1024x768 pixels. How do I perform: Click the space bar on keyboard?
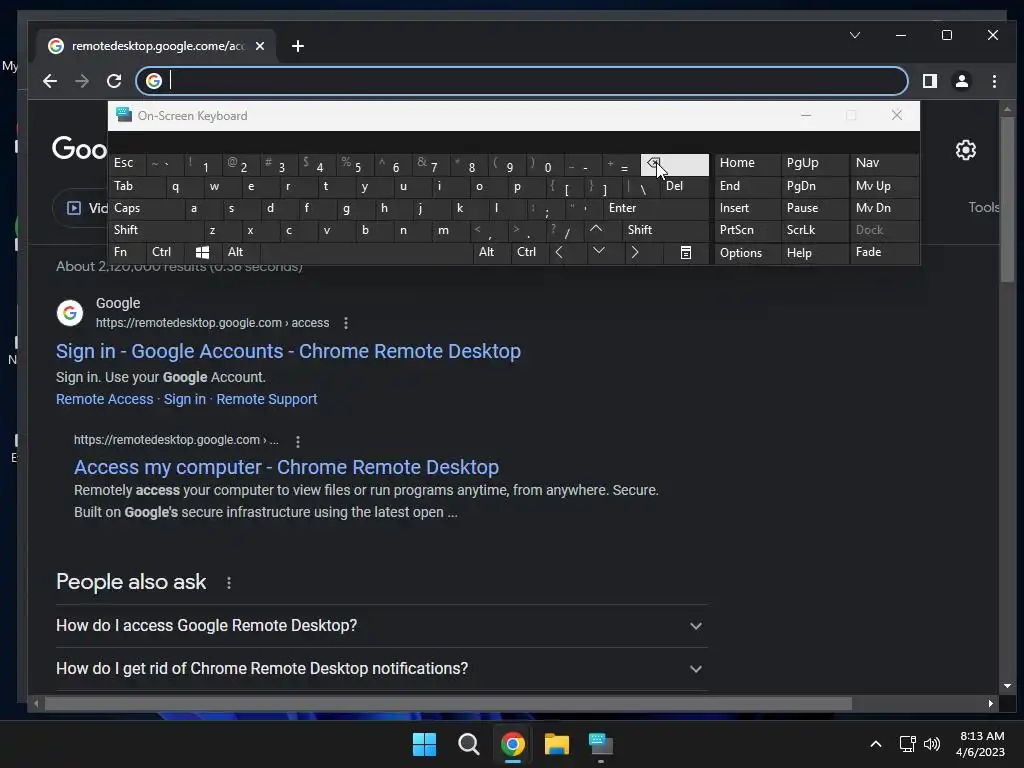pos(366,252)
